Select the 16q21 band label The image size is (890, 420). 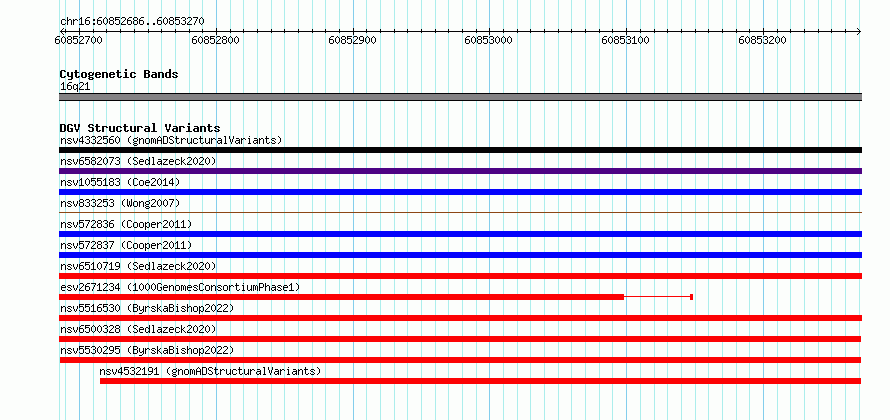(75, 87)
